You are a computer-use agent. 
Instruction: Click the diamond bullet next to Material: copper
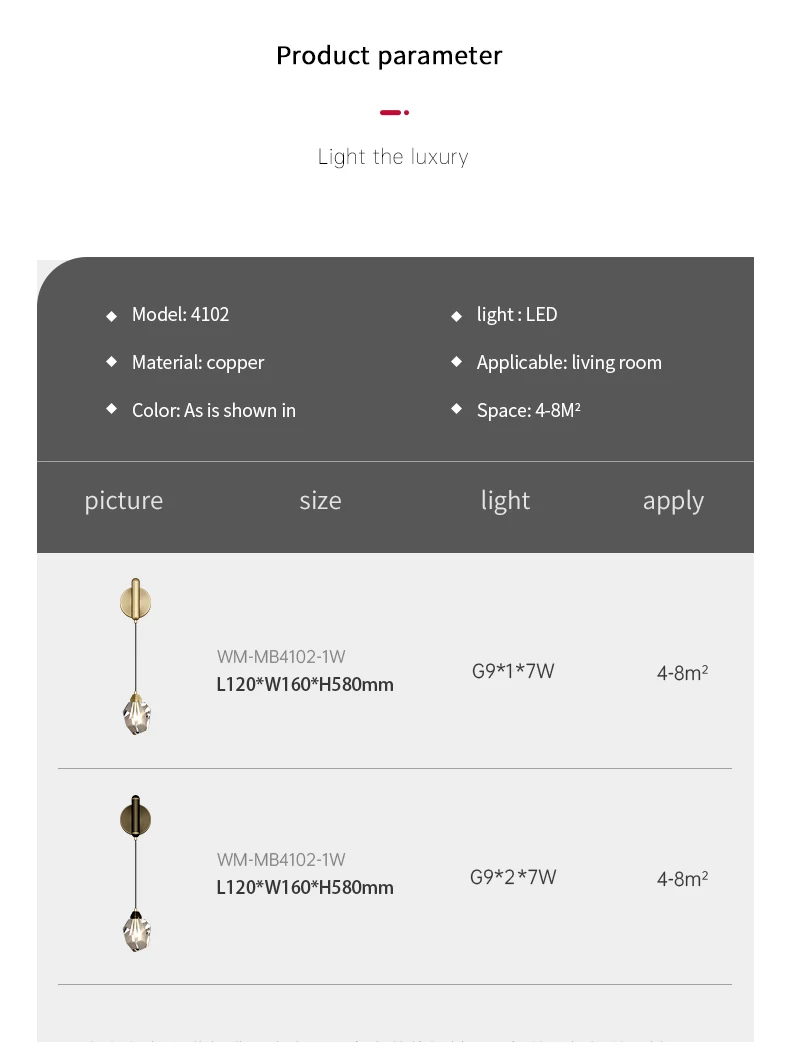pos(111,362)
